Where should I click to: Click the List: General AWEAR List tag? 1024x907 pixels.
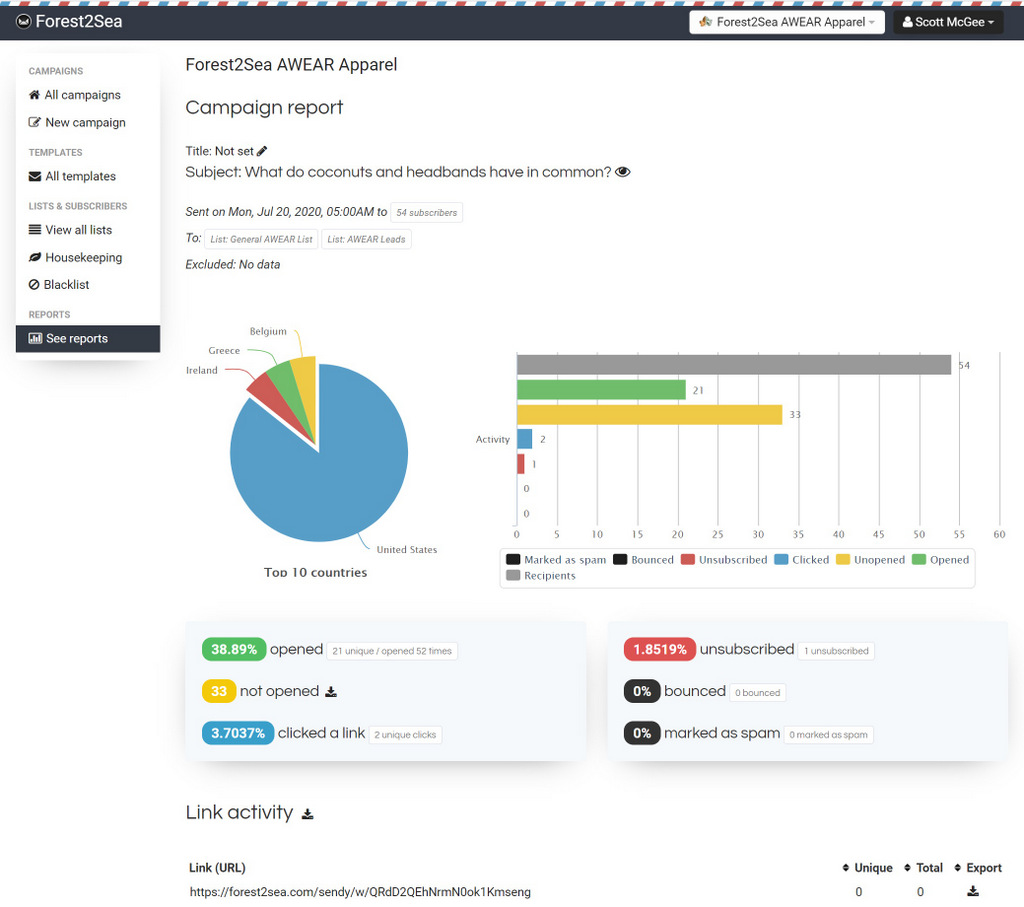(x=261, y=240)
